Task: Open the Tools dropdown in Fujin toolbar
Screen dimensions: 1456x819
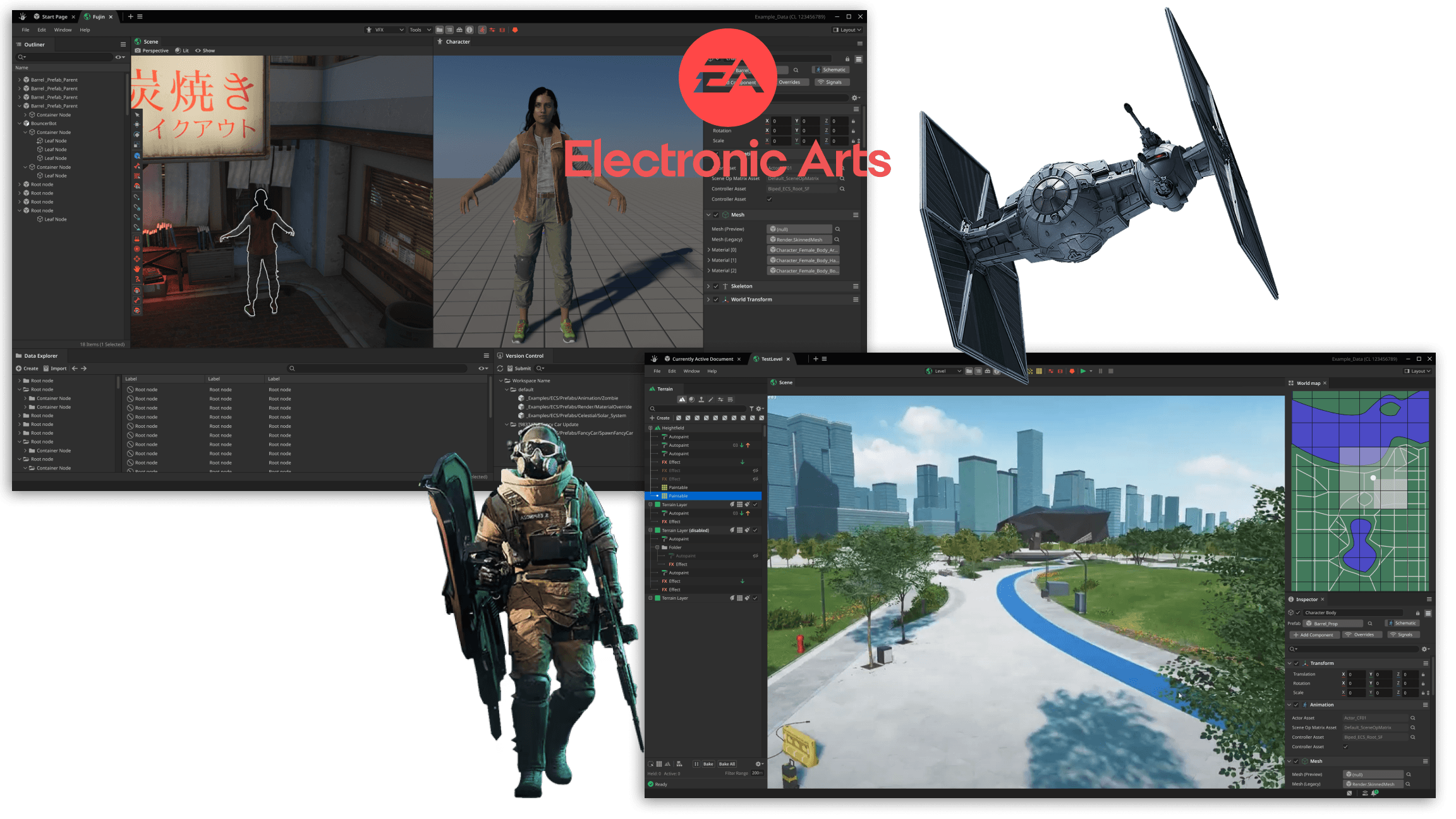Action: [420, 30]
